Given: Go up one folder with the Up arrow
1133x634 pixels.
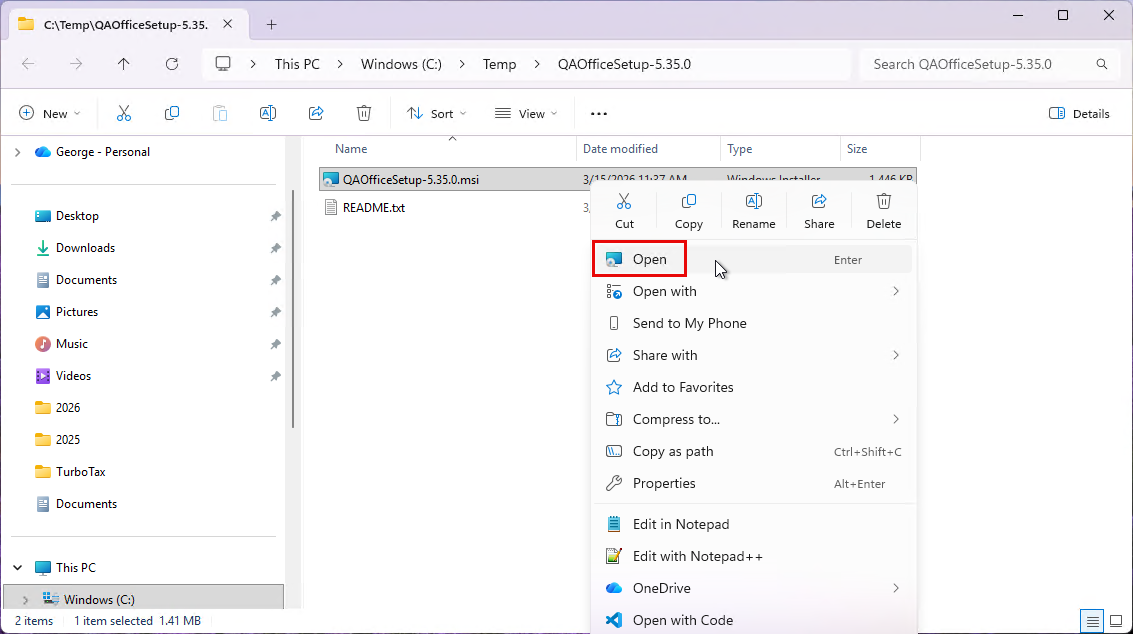Looking at the screenshot, I should 123,64.
